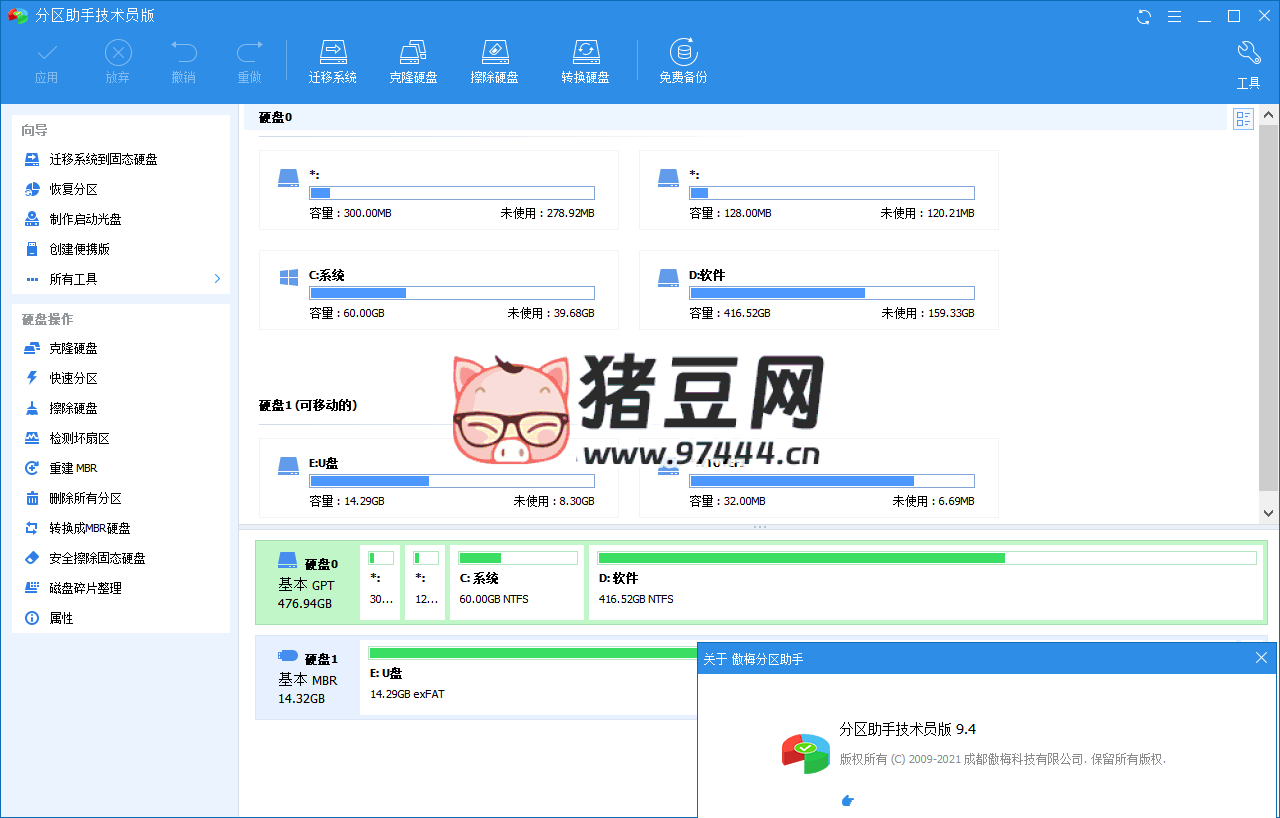Open the 转换硬盘 convert disk toolbar tool
1280x818 pixels.
[586, 60]
